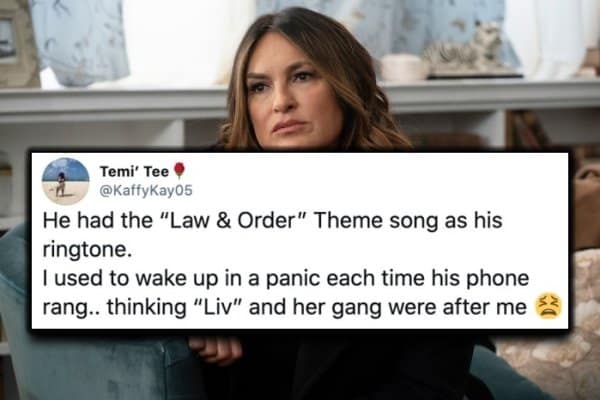Select the weary face emoji ending the tweet
The width and height of the screenshot is (600, 400).
point(548,306)
